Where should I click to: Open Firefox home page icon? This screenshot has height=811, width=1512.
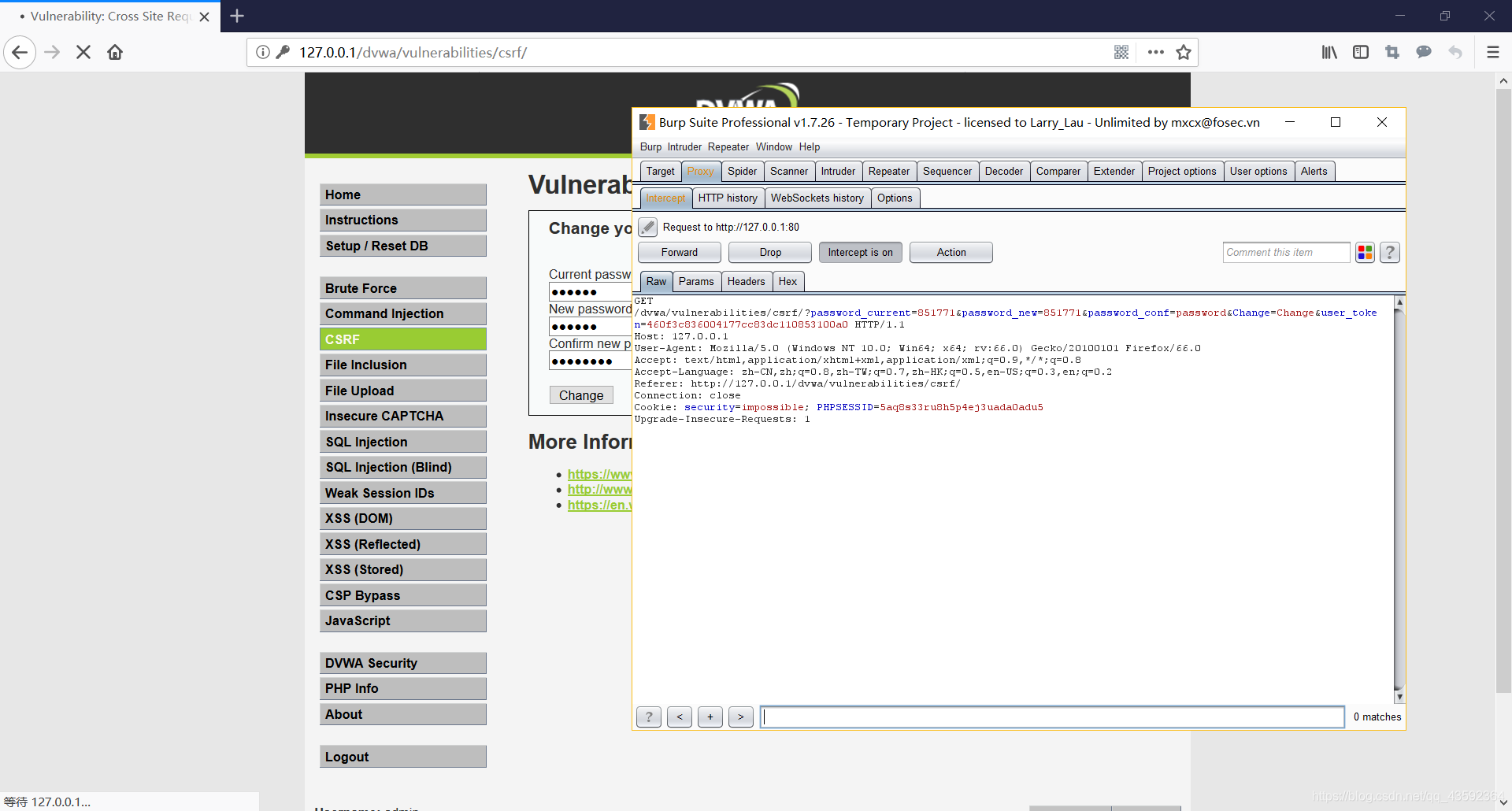click(x=115, y=53)
